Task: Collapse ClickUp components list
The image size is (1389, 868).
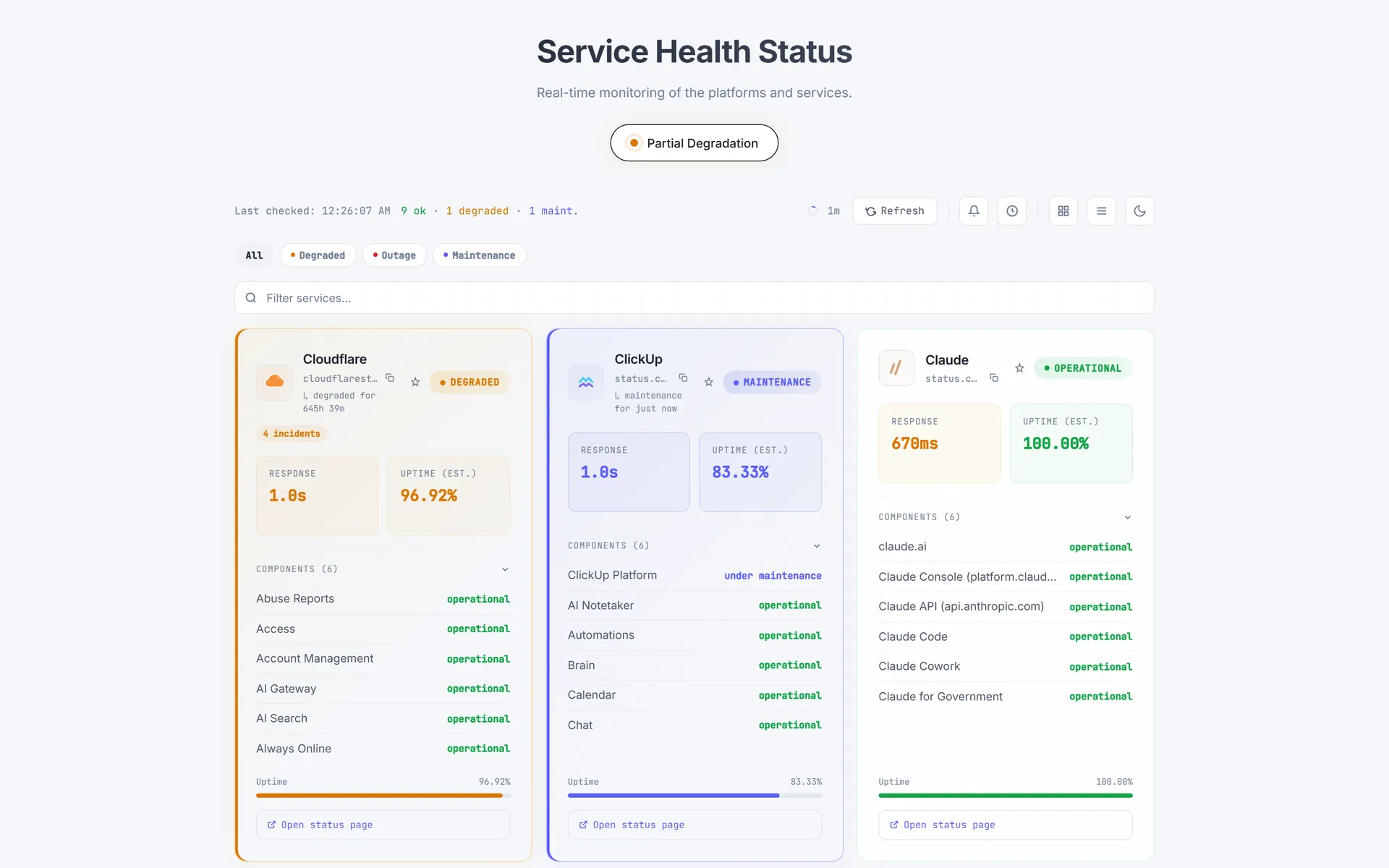Action: [x=817, y=546]
